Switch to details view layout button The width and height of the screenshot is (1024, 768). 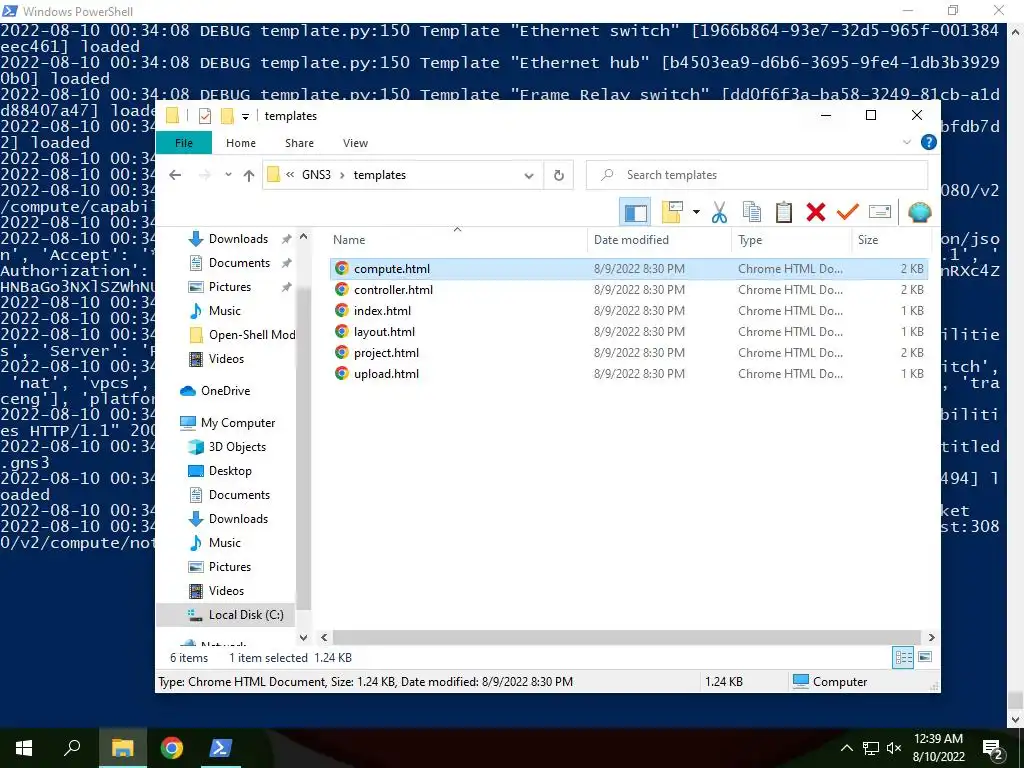[x=903, y=658]
